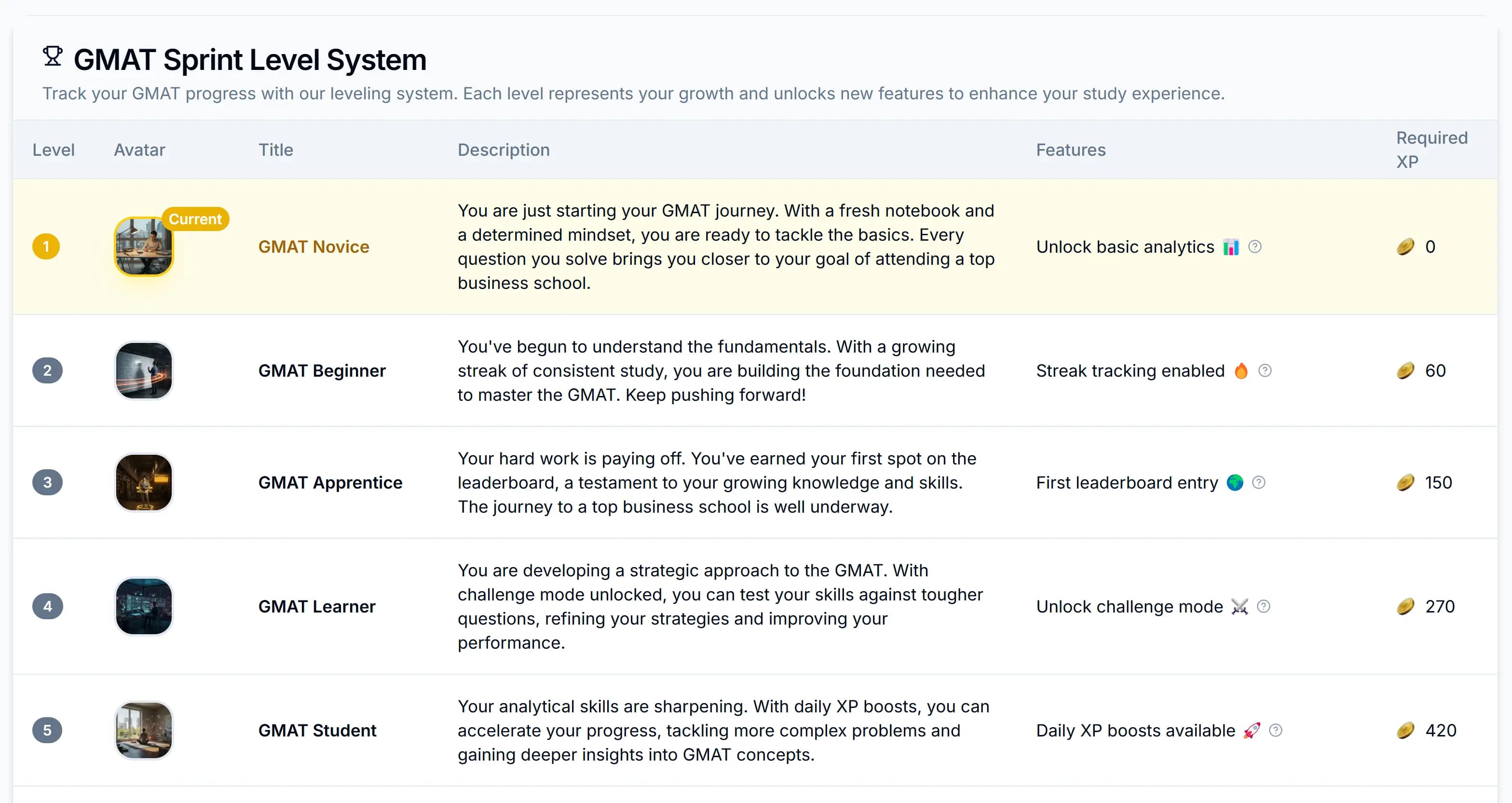Select the GMAT Apprentice avatar thumbnail
Viewport: 1512px width, 803px height.
point(144,482)
